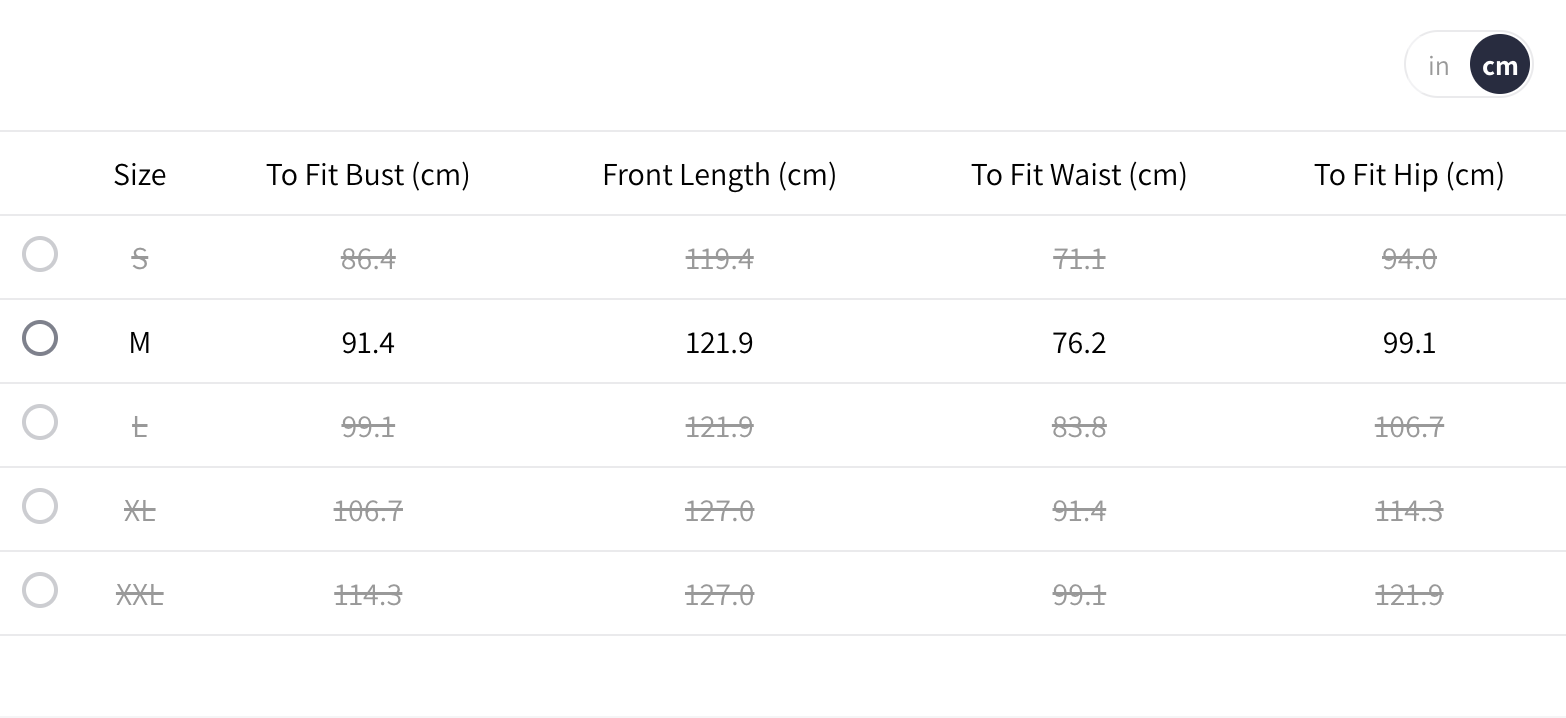This screenshot has width=1566, height=718.
Task: Choose the size M radio button
Action: coord(40,338)
